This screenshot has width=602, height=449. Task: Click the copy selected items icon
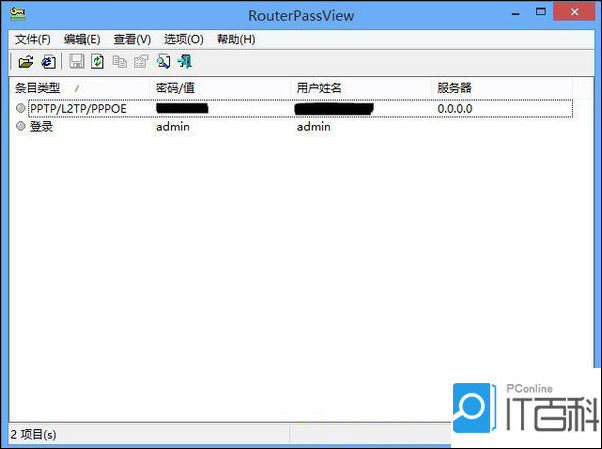[x=119, y=61]
